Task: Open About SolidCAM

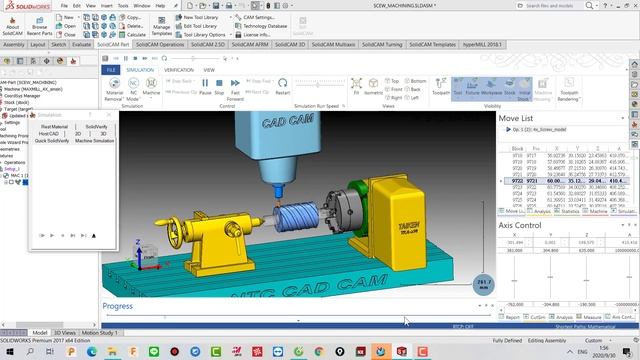Action: click(12, 26)
